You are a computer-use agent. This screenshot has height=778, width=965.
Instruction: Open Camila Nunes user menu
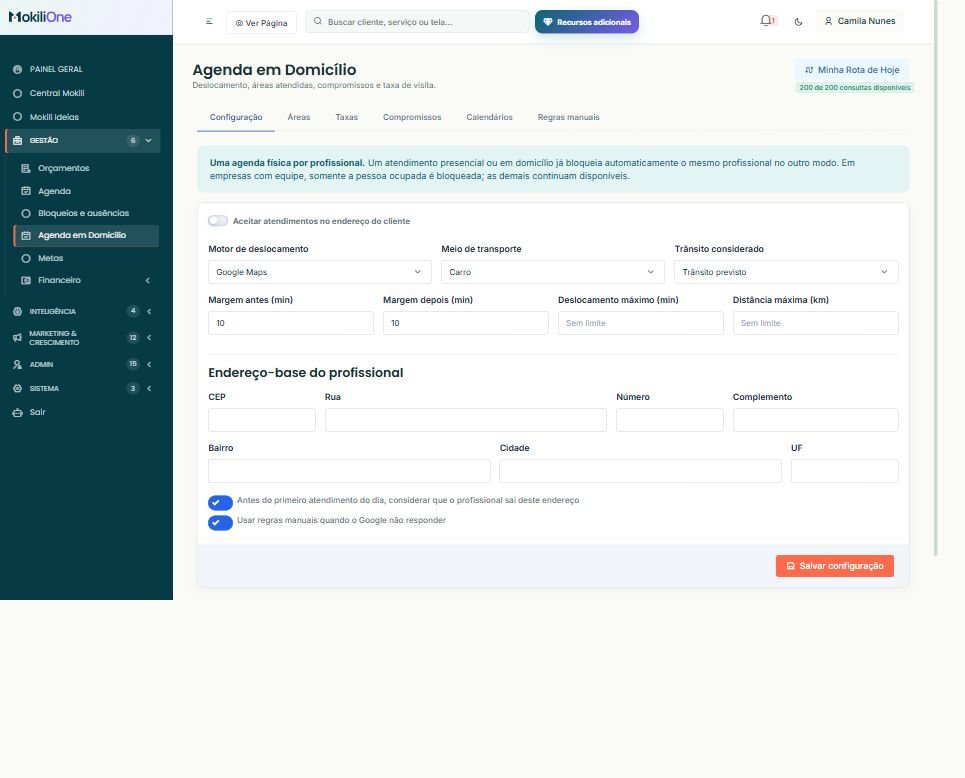[860, 21]
